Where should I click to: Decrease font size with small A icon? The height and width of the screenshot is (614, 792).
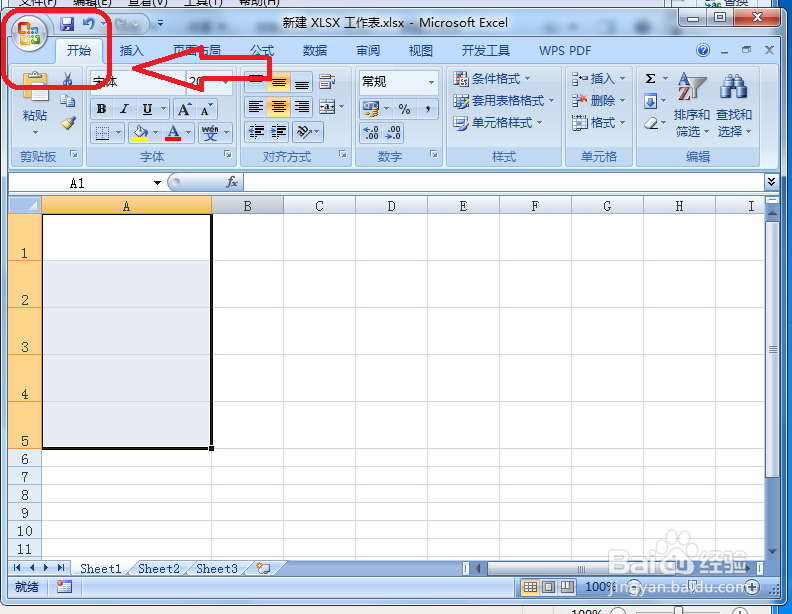pyautogui.click(x=206, y=109)
